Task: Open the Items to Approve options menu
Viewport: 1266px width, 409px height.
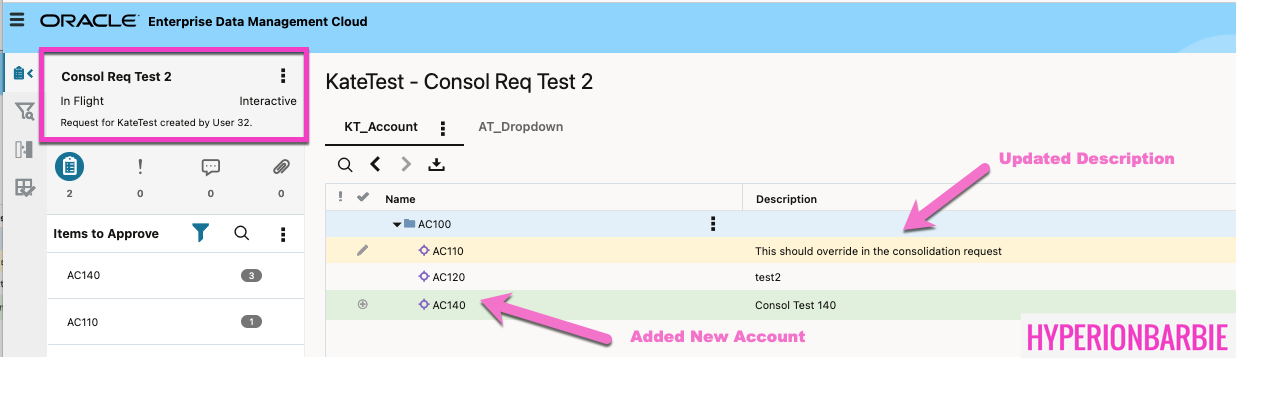Action: (x=283, y=234)
